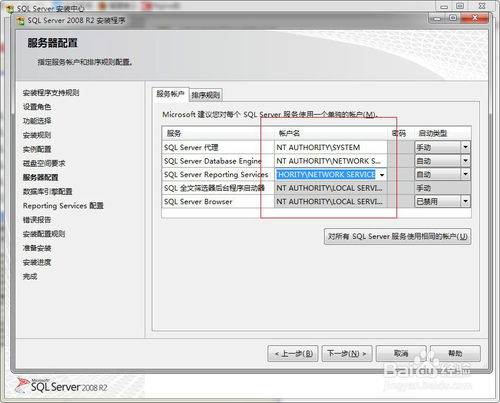The width and height of the screenshot is (500, 403).
Task: Expand account name dropdown for Reporting Services
Action: [382, 175]
